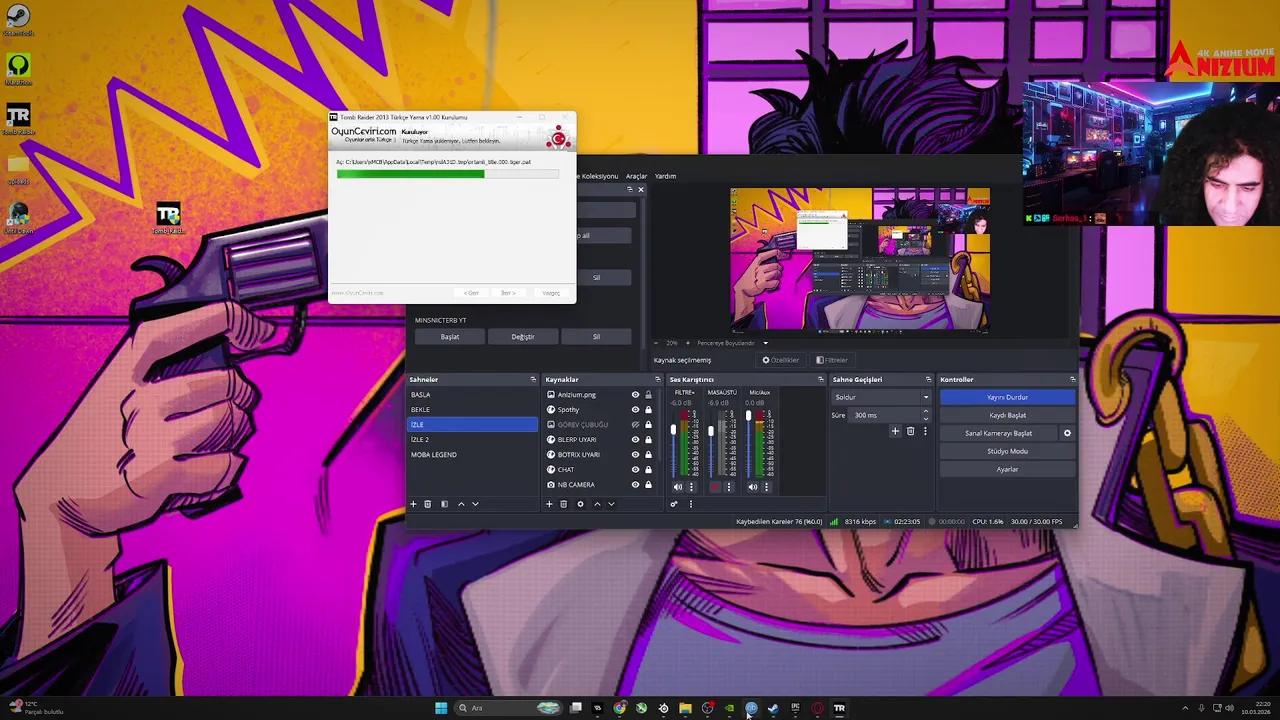Screen dimensions: 1280x720
Task: Select the MOBA LEGEND scene
Action: [x=473, y=455]
